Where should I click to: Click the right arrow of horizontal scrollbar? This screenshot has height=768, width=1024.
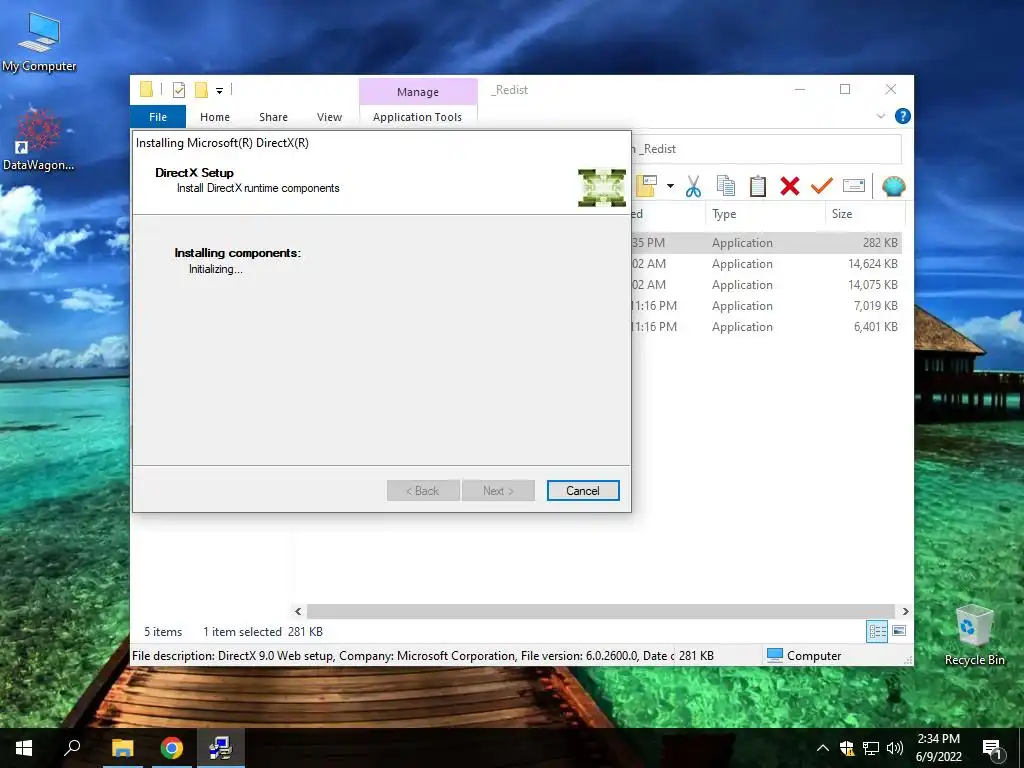pos(905,611)
